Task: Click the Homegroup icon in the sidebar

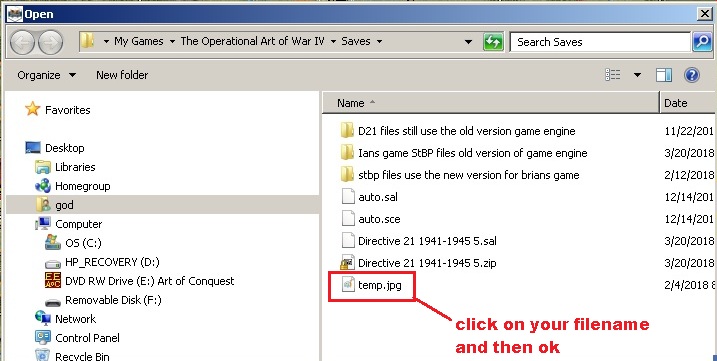Action: point(43,186)
